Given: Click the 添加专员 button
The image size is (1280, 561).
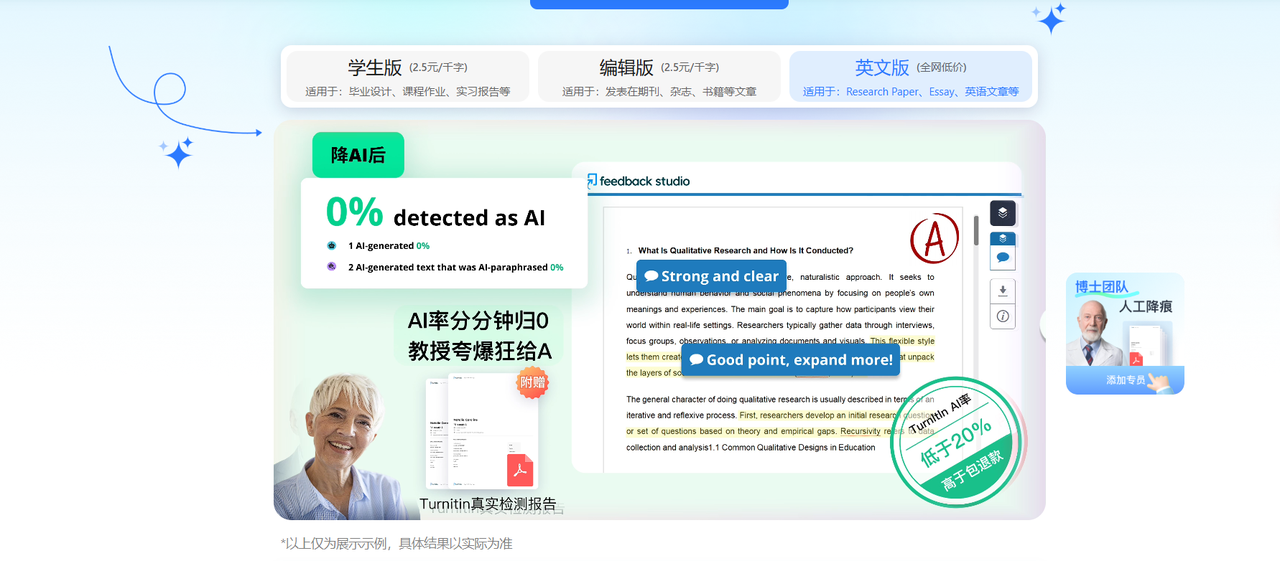Looking at the screenshot, I should click(1125, 380).
